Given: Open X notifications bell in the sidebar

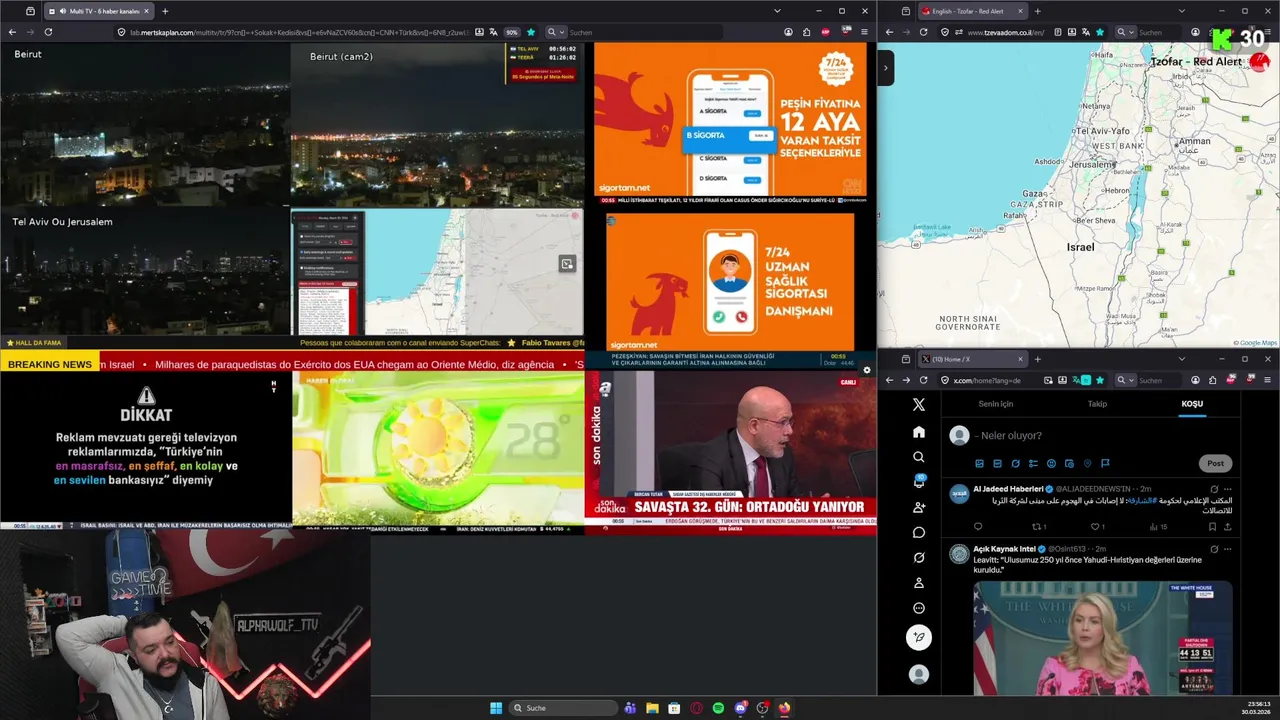Looking at the screenshot, I should pyautogui.click(x=919, y=482).
